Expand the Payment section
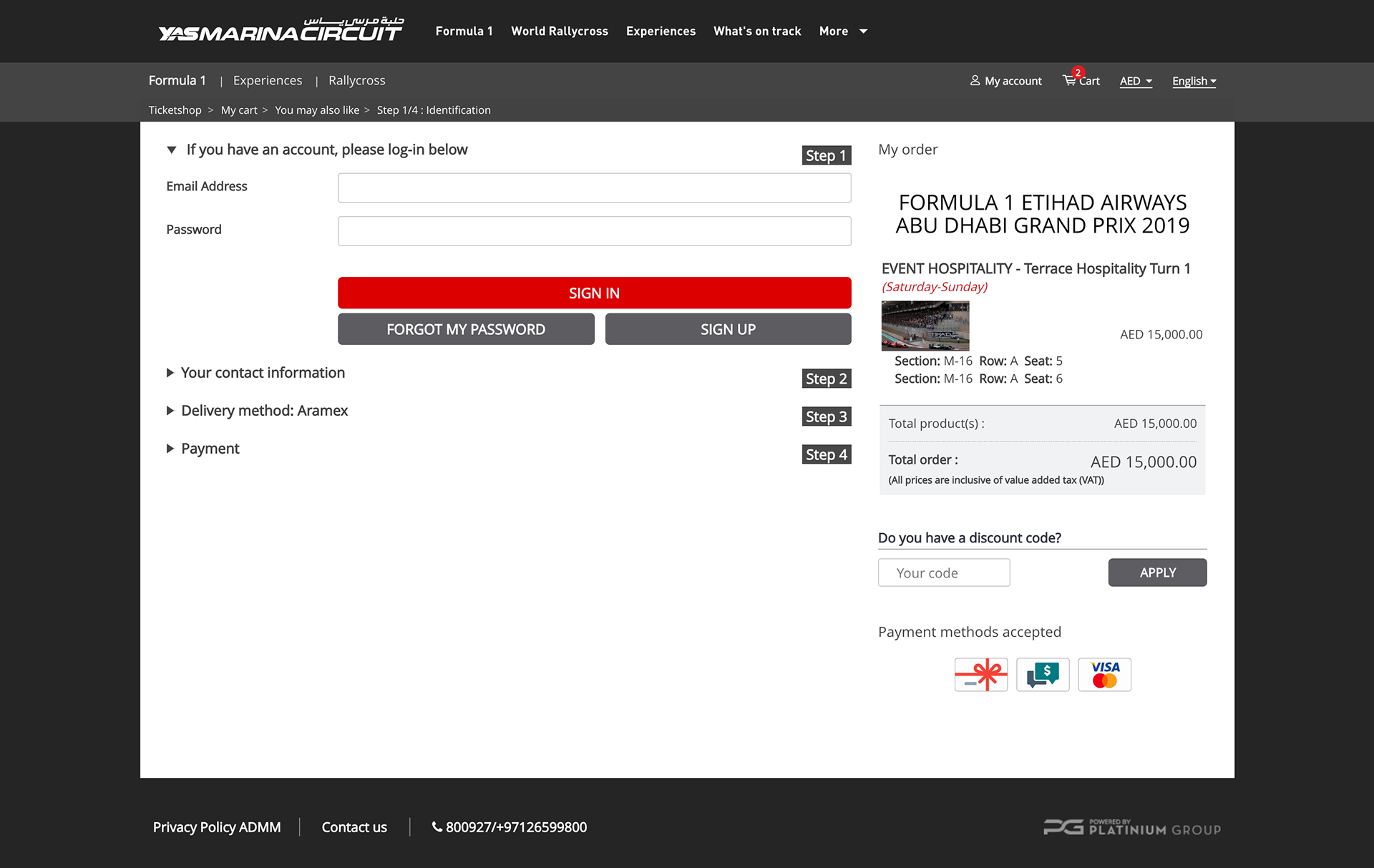The width and height of the screenshot is (1374, 868). tap(170, 449)
